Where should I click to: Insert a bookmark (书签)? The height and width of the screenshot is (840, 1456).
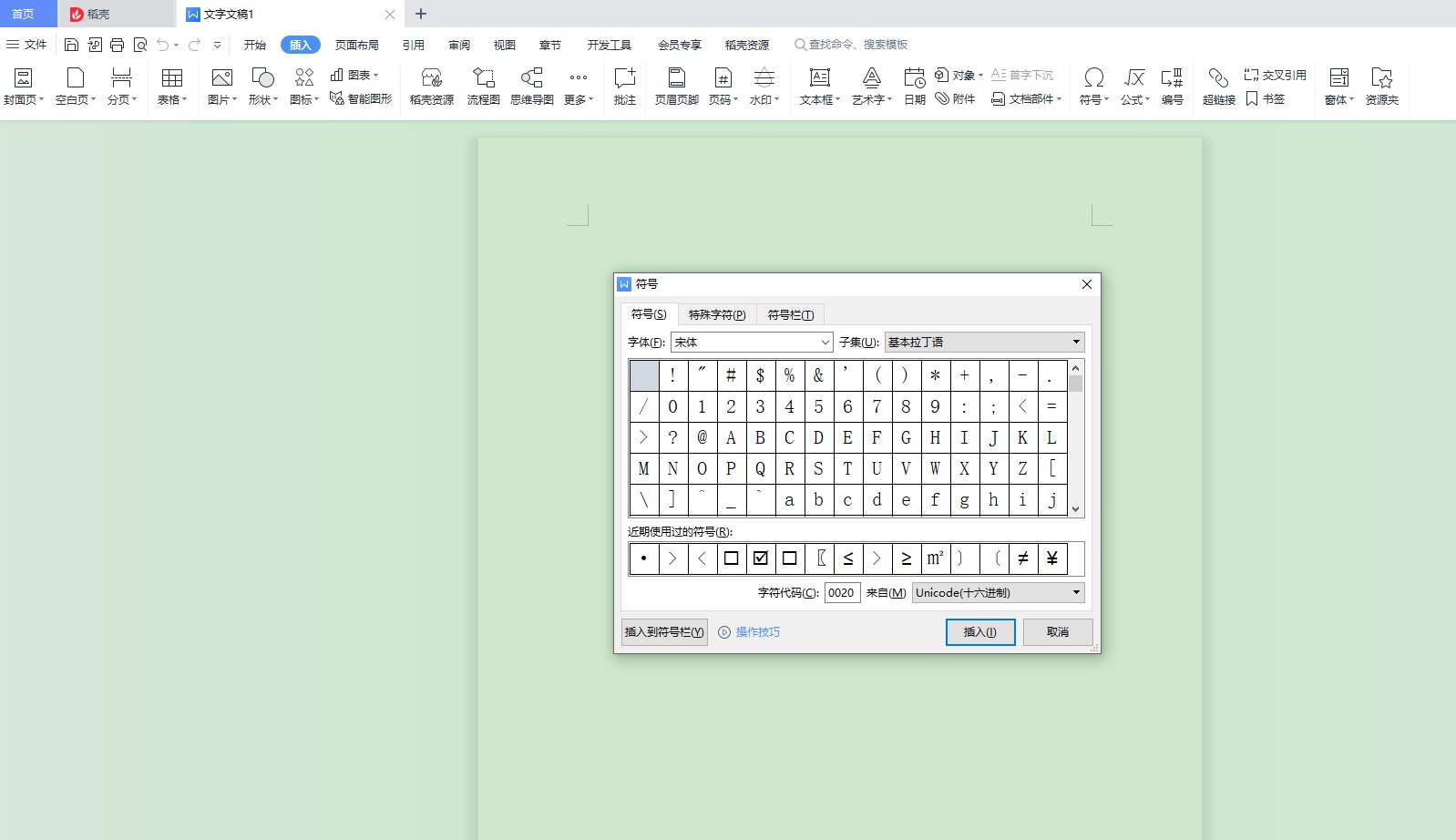(1265, 98)
